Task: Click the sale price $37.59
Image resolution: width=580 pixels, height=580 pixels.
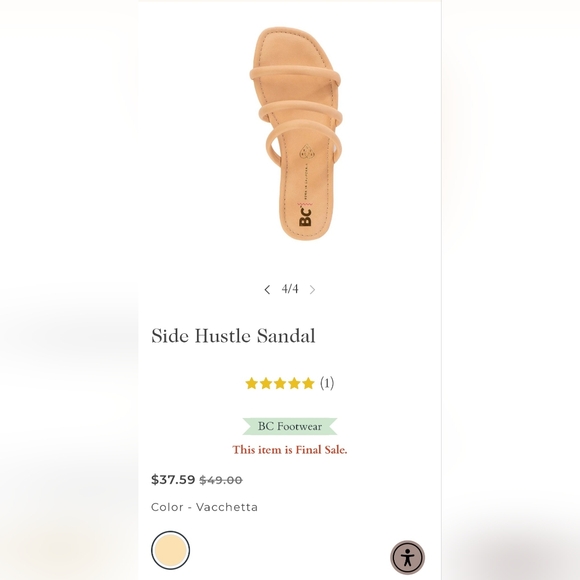Action: click(173, 480)
